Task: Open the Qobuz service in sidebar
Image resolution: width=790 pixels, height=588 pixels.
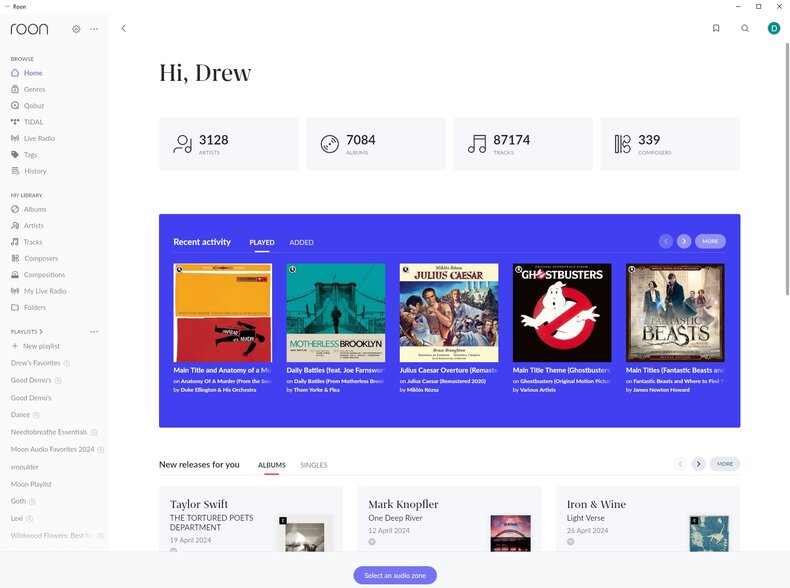Action: coord(34,105)
